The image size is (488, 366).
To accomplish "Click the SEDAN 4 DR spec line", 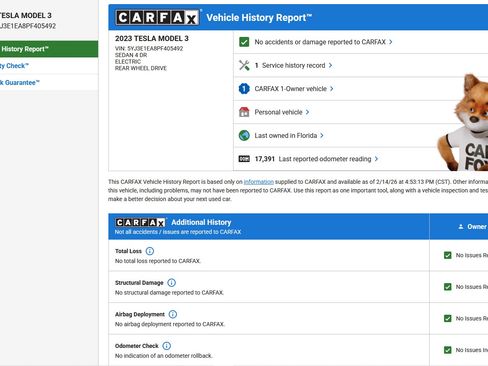I will pyautogui.click(x=131, y=55).
